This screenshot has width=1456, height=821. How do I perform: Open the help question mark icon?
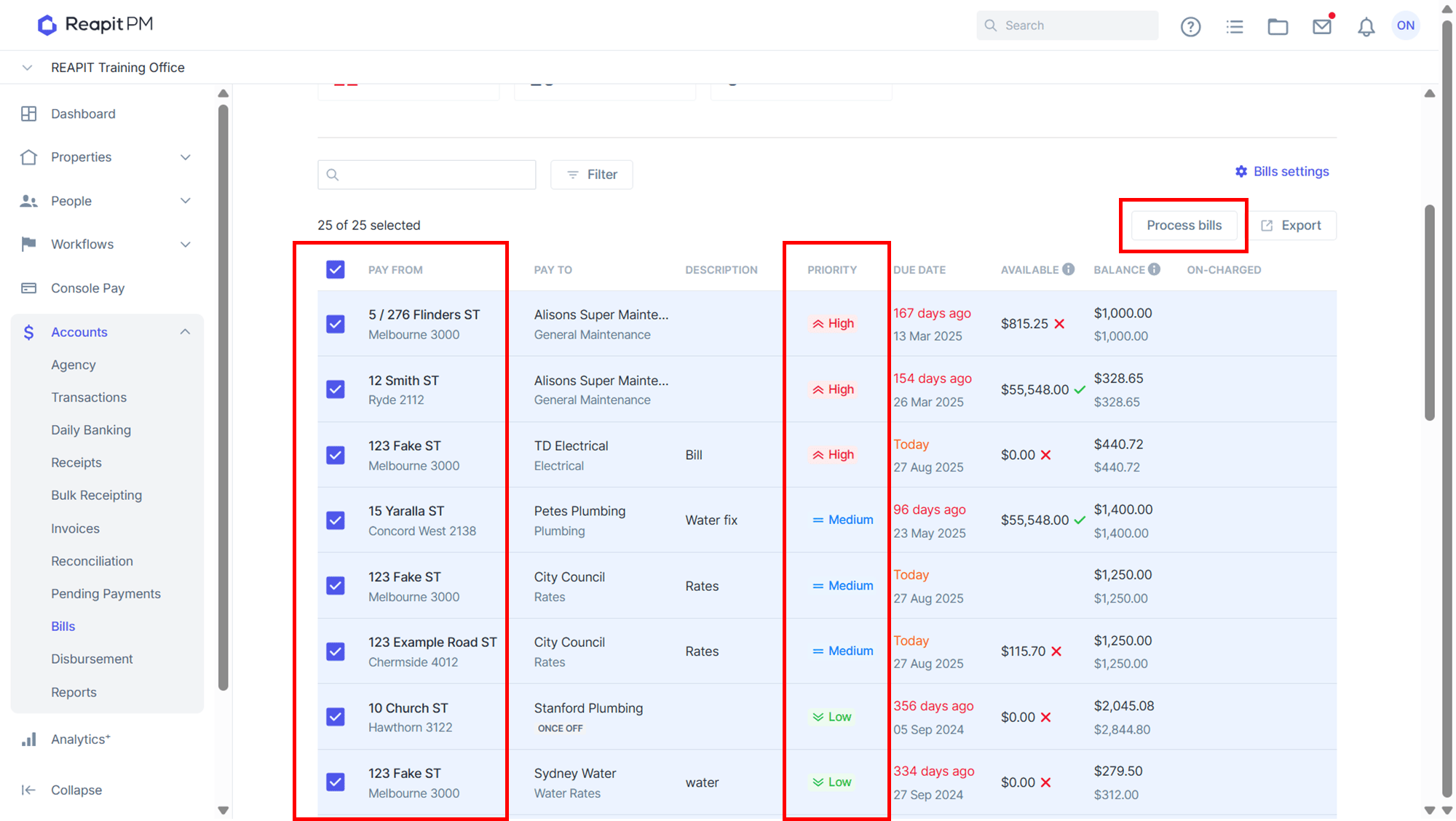pos(1190,27)
